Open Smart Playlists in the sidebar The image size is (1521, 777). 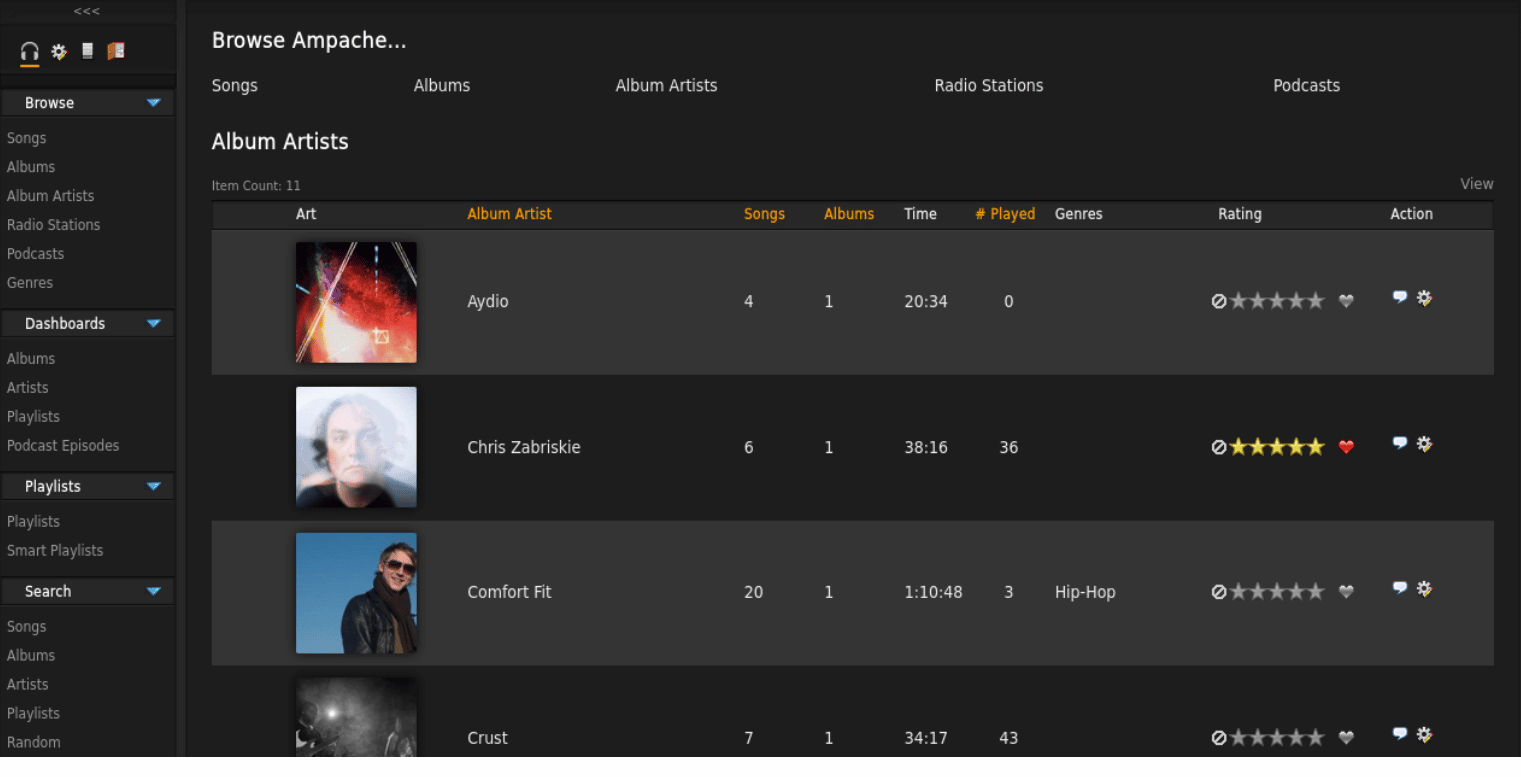click(x=55, y=550)
